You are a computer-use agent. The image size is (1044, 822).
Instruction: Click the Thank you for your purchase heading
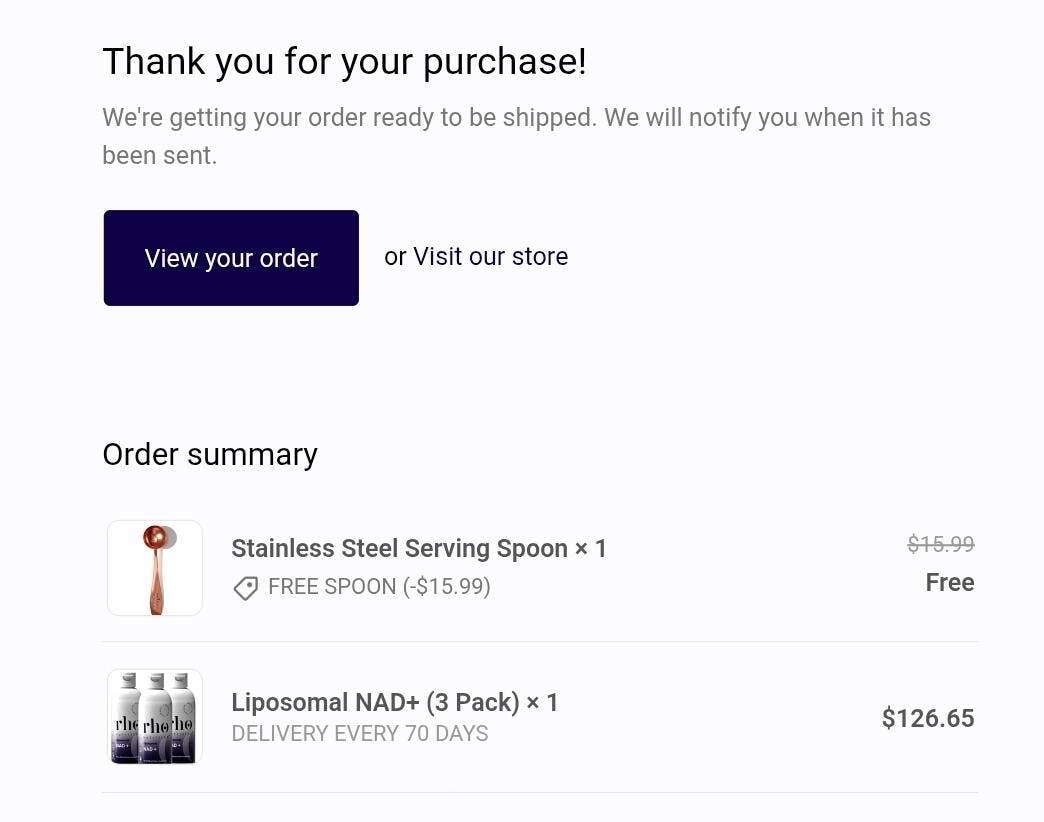click(344, 61)
